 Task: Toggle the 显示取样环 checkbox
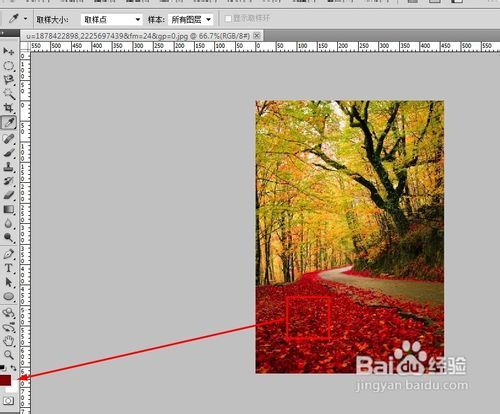[228, 19]
